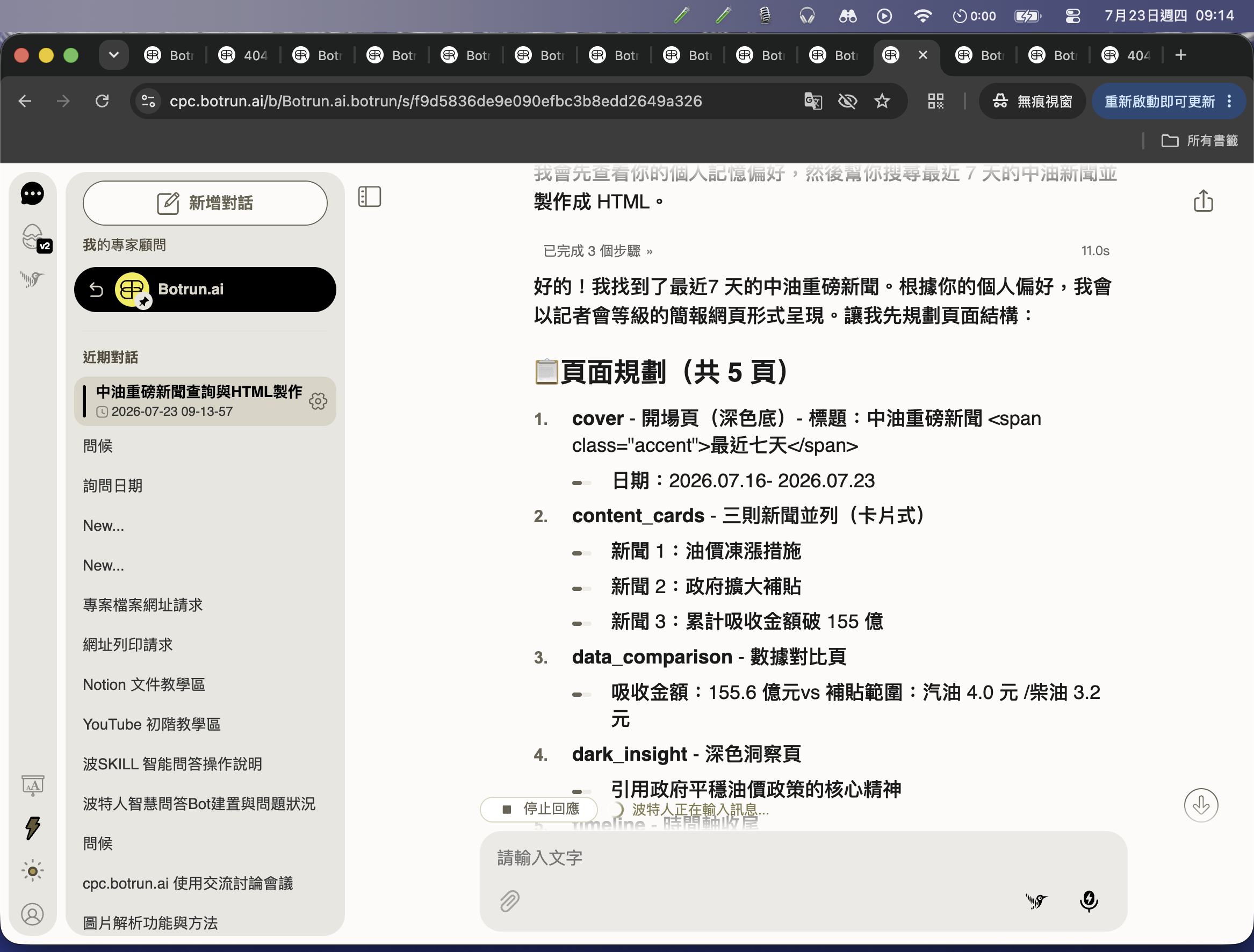The image size is (1254, 952).
Task: Click the binoculars icon in menu bar
Action: [x=847, y=16]
